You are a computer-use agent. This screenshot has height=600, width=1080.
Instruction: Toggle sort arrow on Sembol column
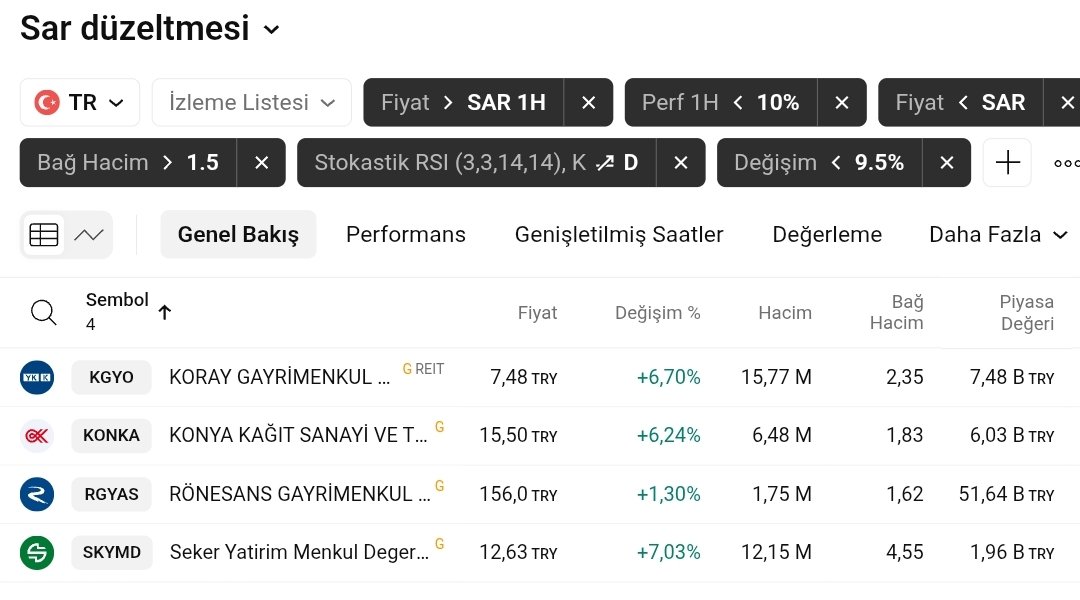click(x=165, y=312)
